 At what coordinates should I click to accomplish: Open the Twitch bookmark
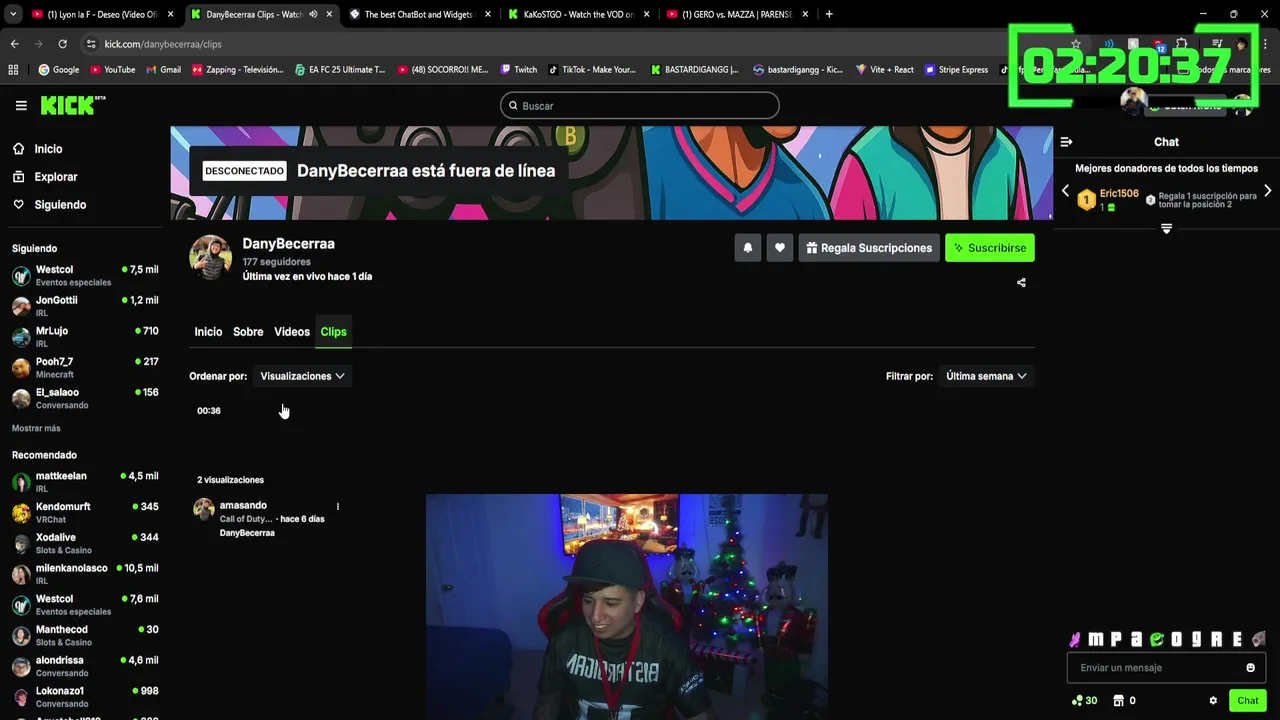(517, 70)
